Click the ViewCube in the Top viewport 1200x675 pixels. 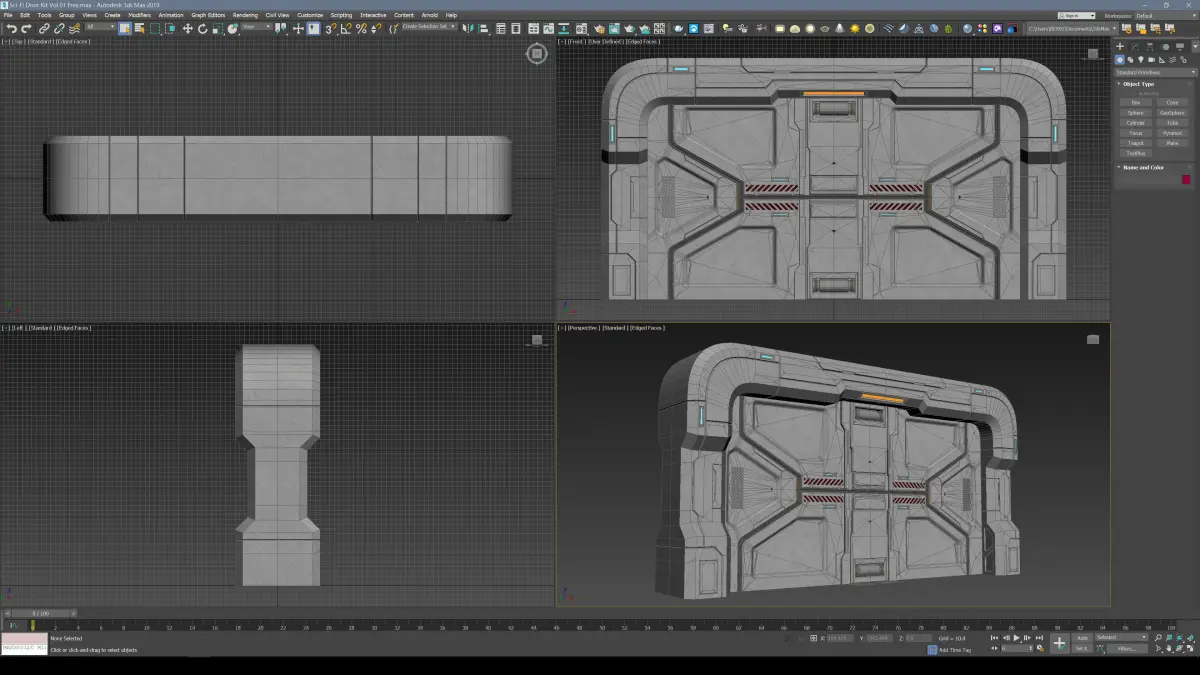click(537, 53)
